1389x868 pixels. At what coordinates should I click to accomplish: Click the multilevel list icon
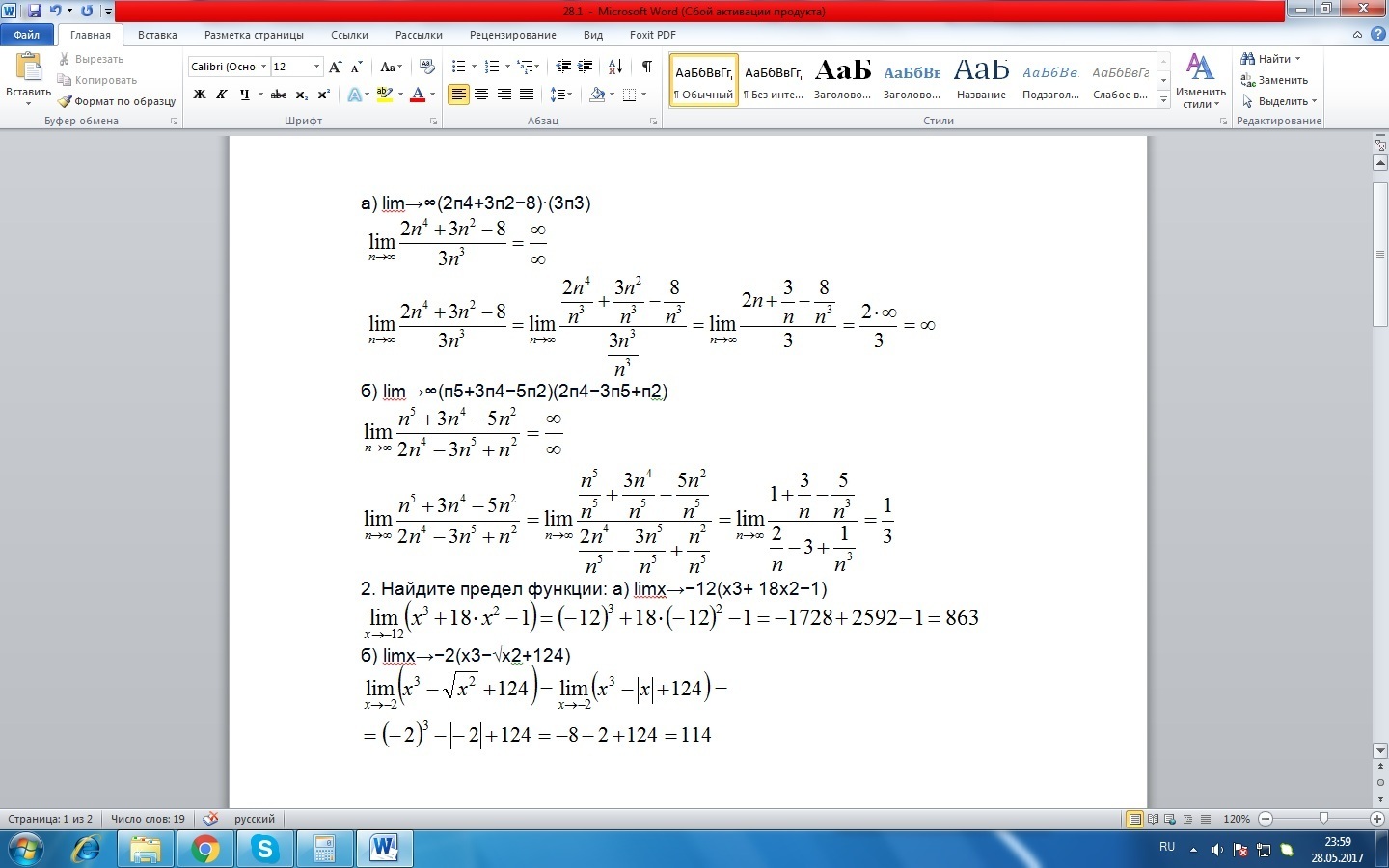pyautogui.click(x=526, y=67)
